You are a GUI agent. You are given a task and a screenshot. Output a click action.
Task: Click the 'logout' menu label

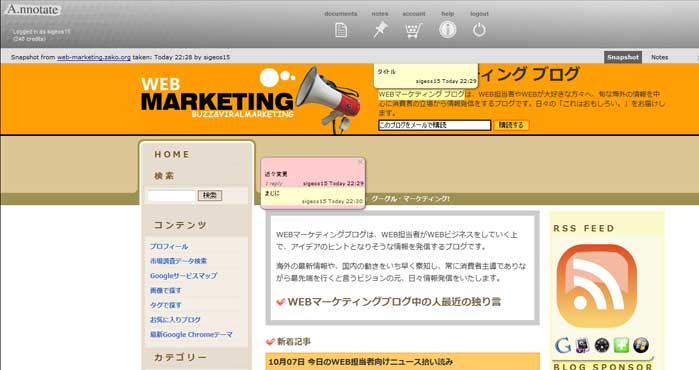pyautogui.click(x=479, y=14)
